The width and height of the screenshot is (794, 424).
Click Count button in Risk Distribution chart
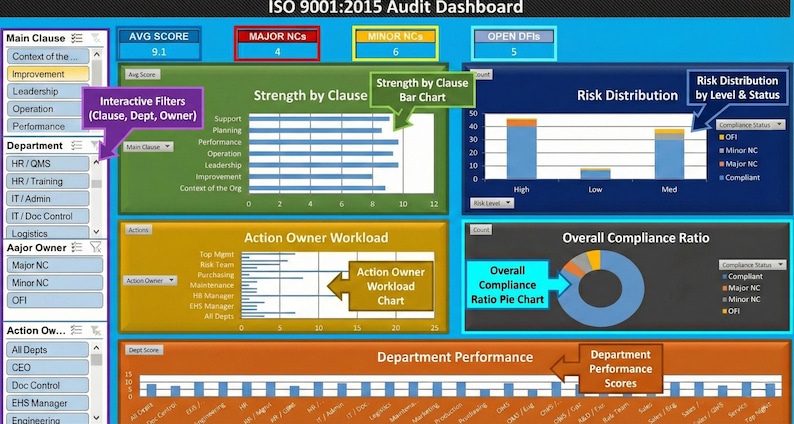[x=481, y=74]
